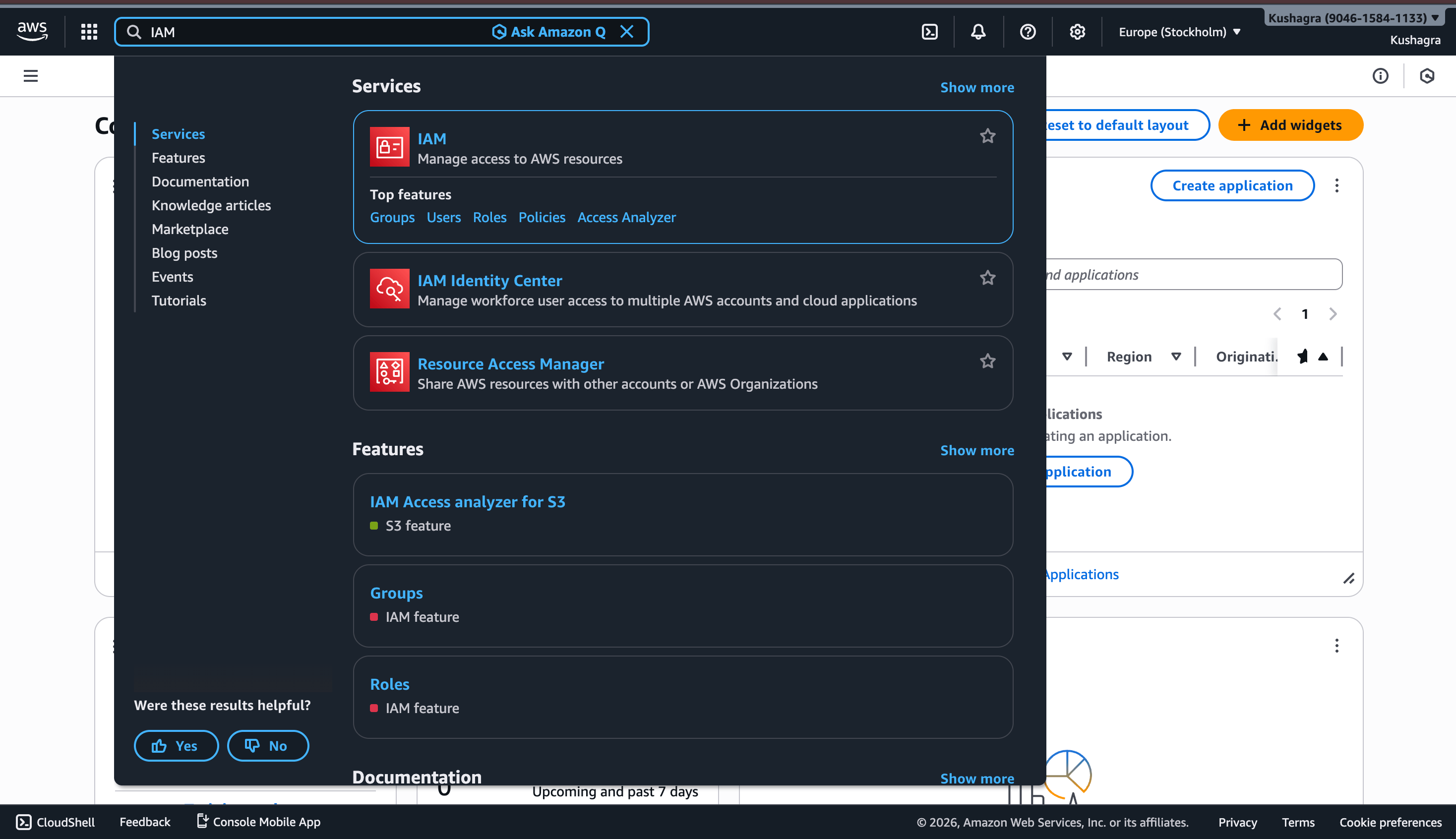1456x839 pixels.
Task: Open Cookie preferences in footer
Action: [x=1391, y=822]
